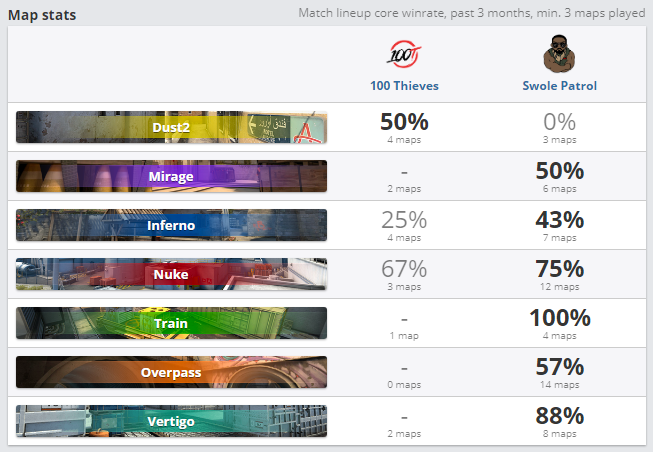Click Swole Patrol's 100% Train winrate
The width and height of the screenshot is (653, 452).
coord(559,318)
